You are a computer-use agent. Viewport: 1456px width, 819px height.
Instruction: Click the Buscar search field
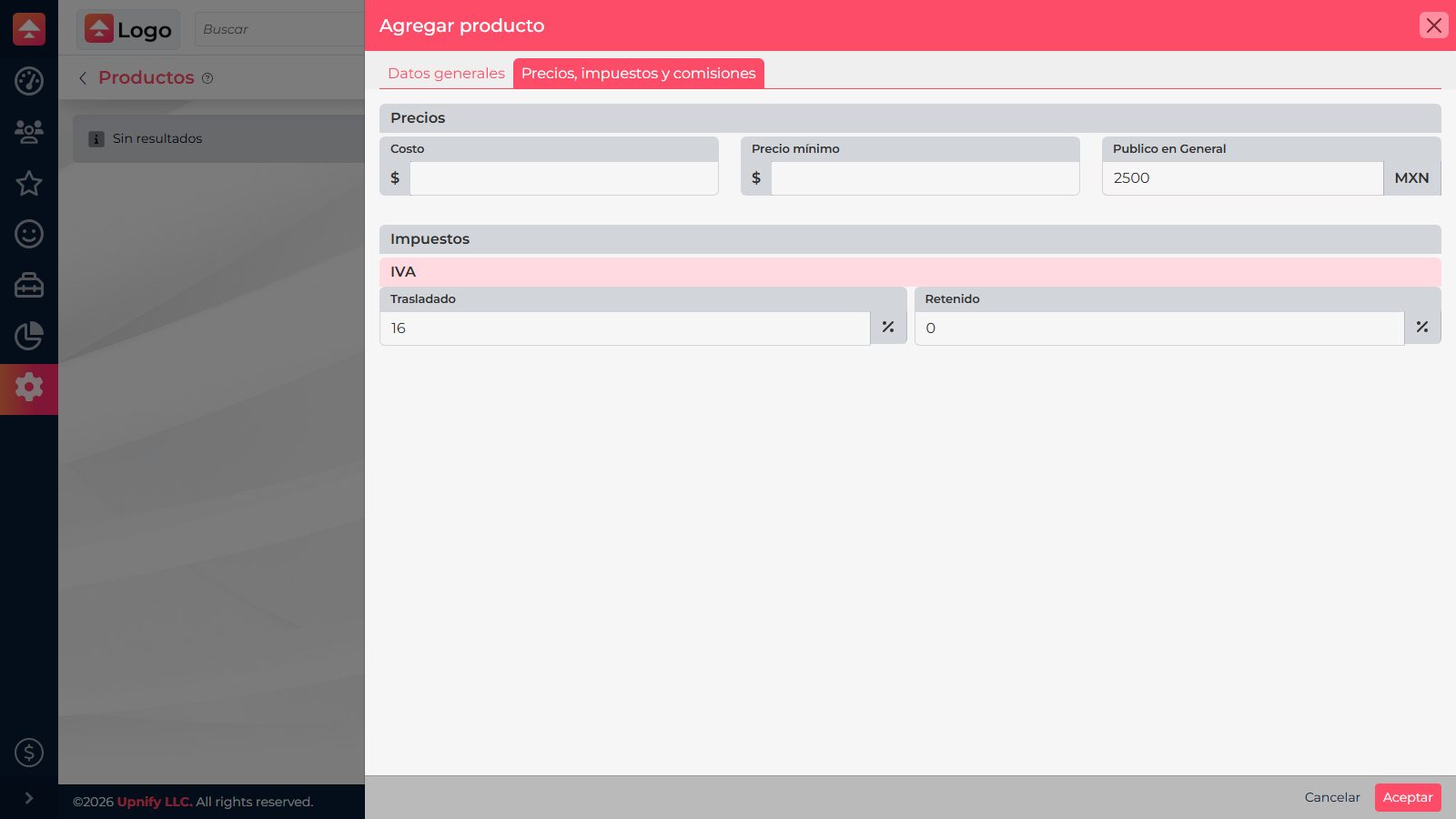pos(279,29)
